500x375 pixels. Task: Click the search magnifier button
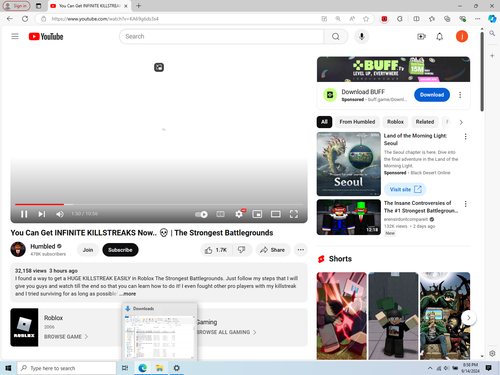(x=336, y=36)
